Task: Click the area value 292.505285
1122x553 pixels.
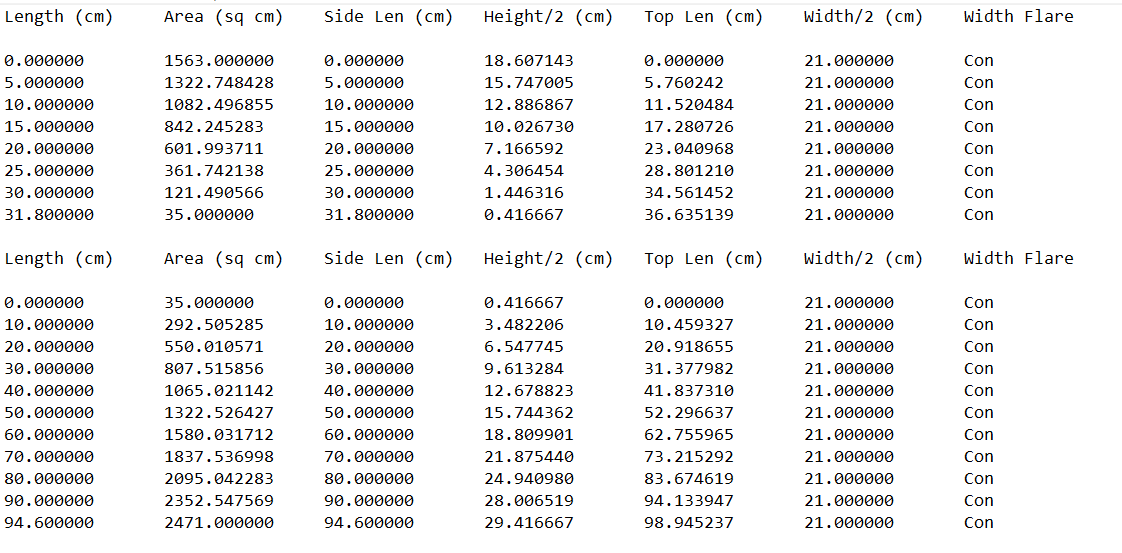Action: point(213,326)
